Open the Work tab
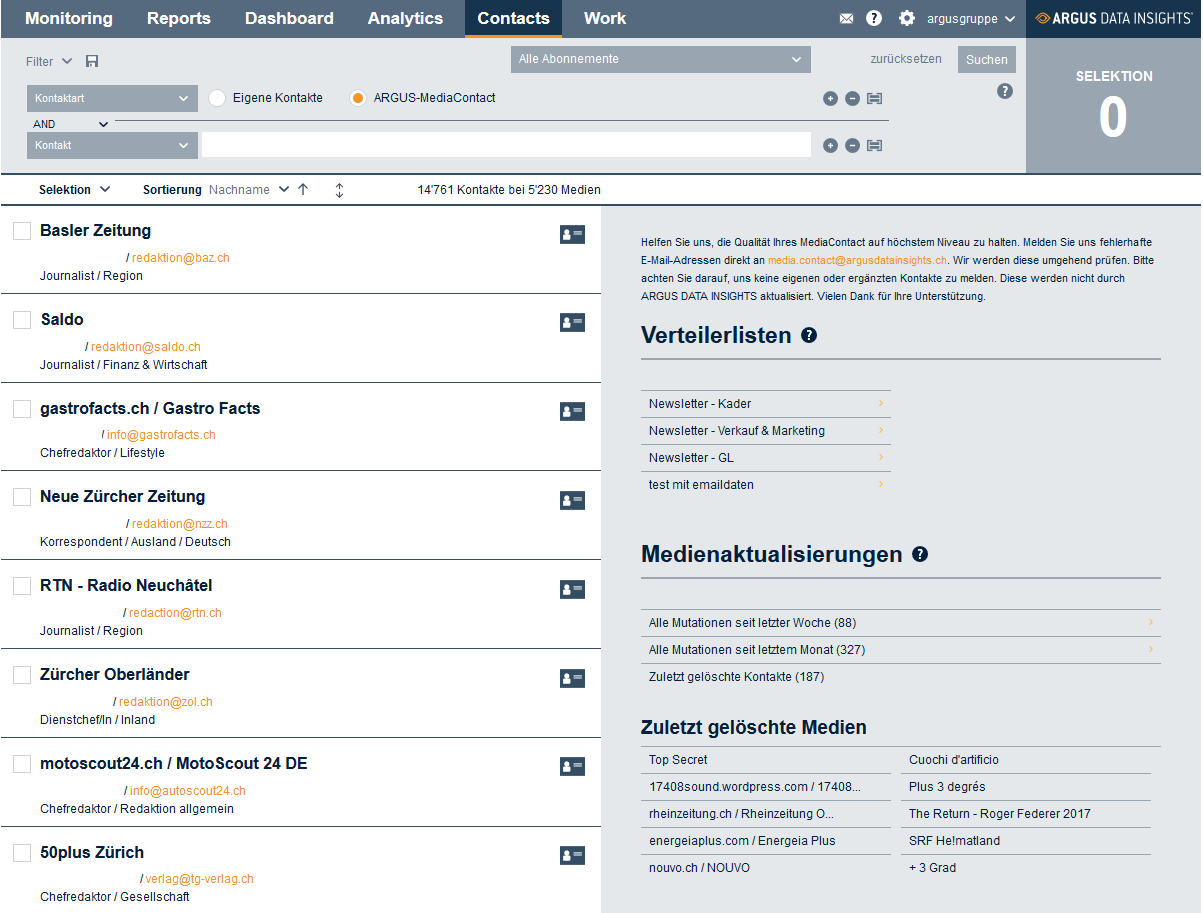The width and height of the screenshot is (1203, 913). [605, 18]
